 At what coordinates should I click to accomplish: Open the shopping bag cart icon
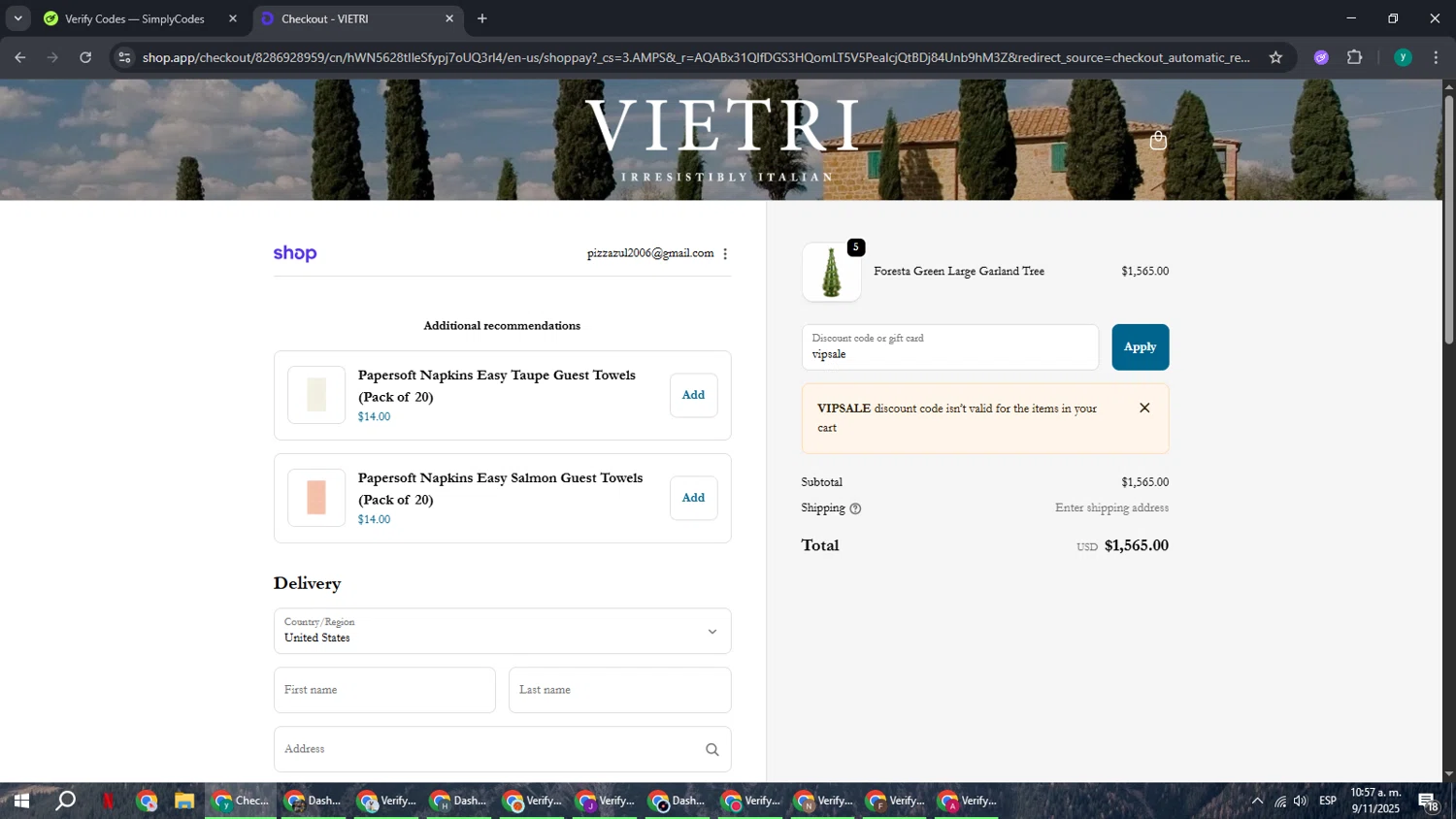click(x=1157, y=141)
